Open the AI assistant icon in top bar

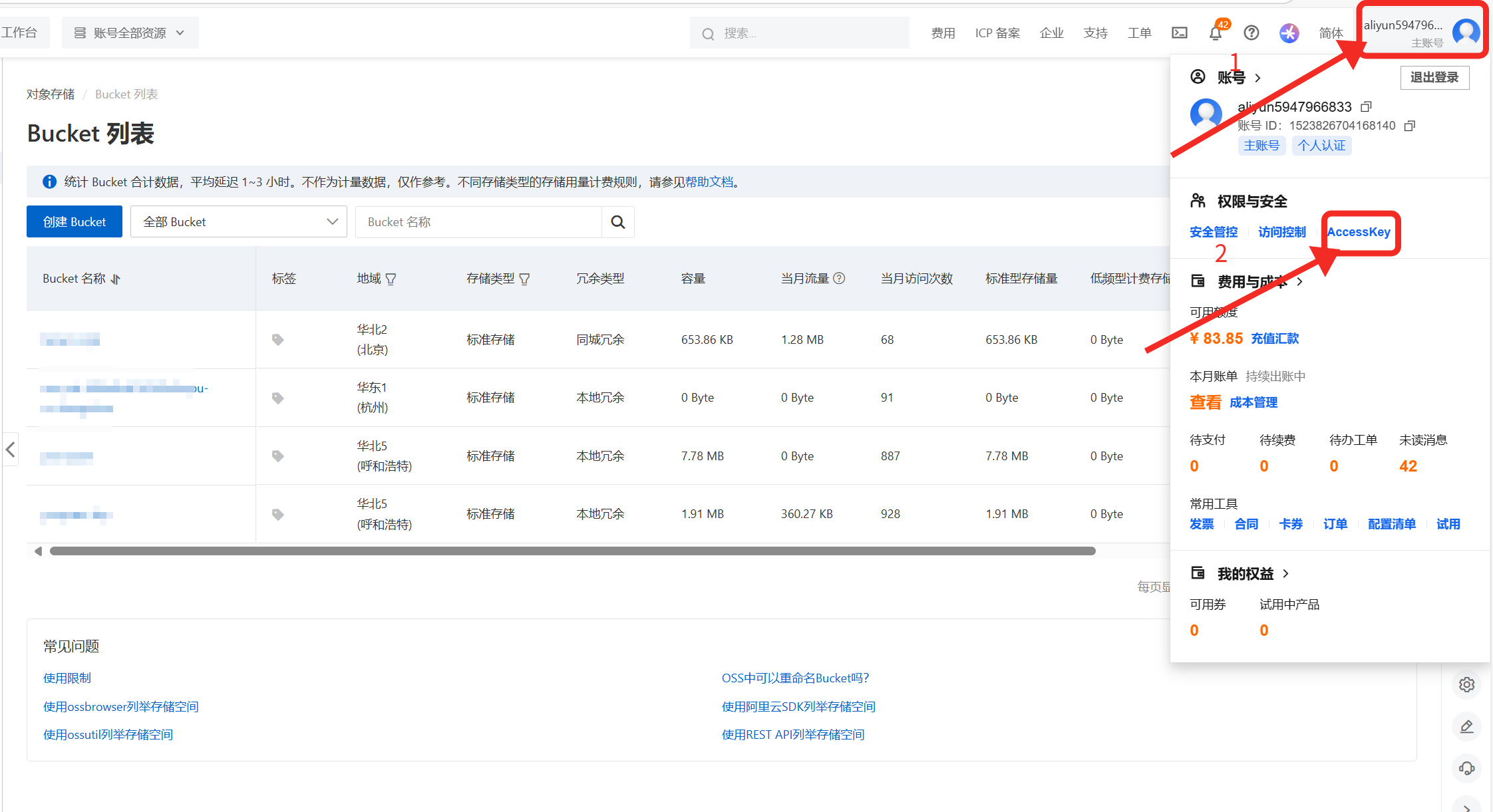[1289, 32]
